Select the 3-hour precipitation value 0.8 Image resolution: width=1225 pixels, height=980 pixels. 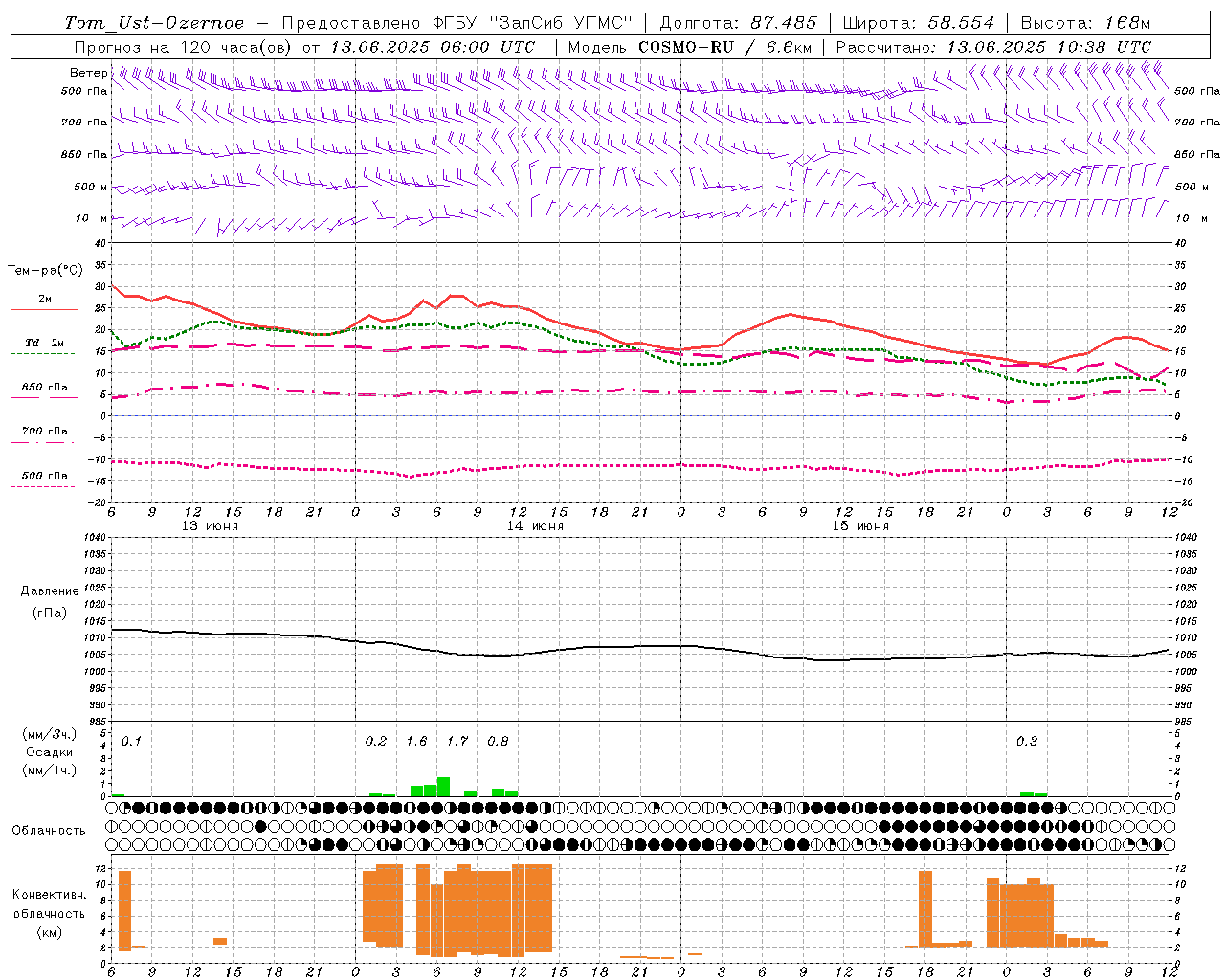(x=498, y=742)
